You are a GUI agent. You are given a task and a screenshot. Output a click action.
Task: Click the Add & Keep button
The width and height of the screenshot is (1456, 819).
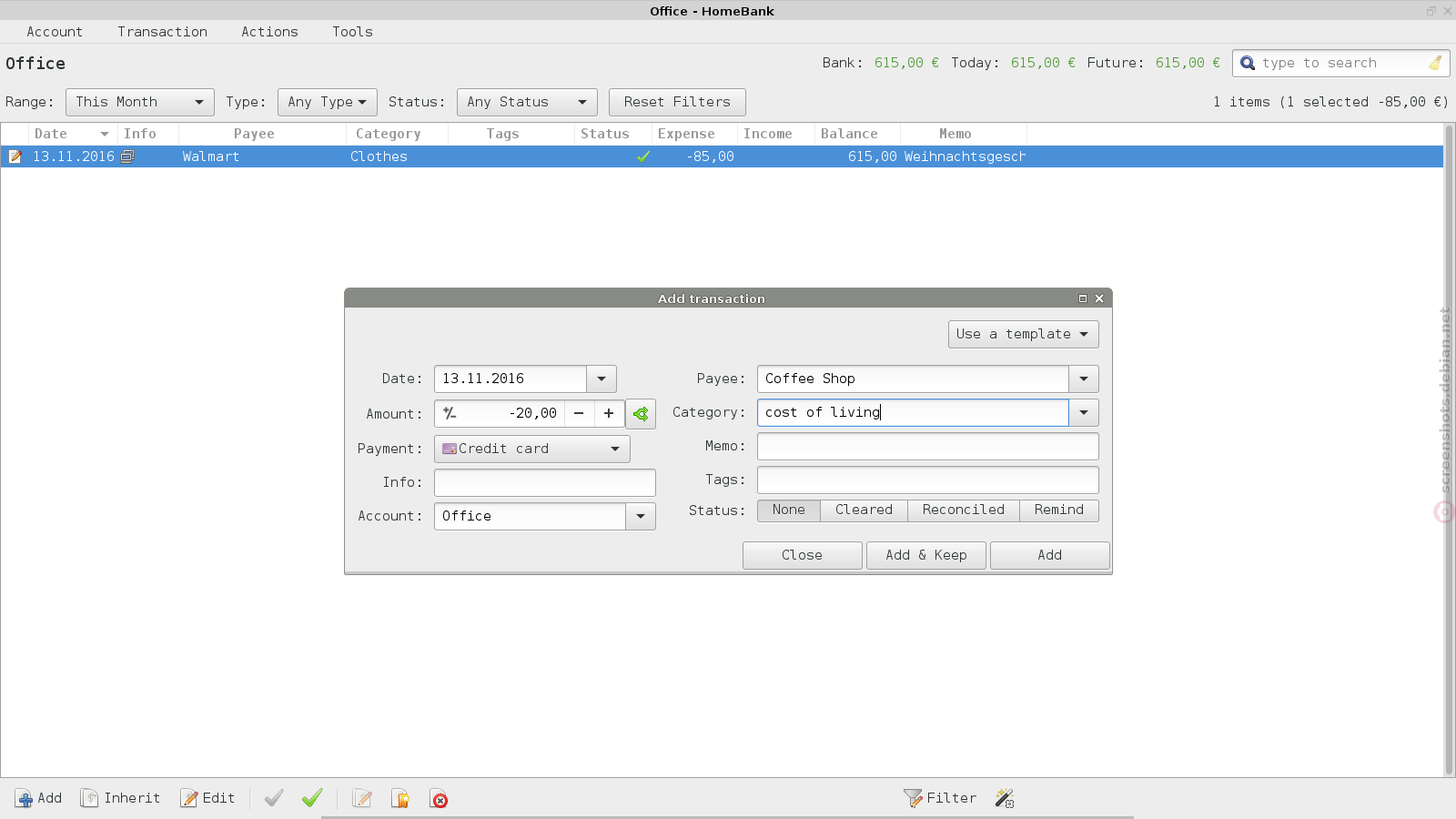[x=925, y=555]
